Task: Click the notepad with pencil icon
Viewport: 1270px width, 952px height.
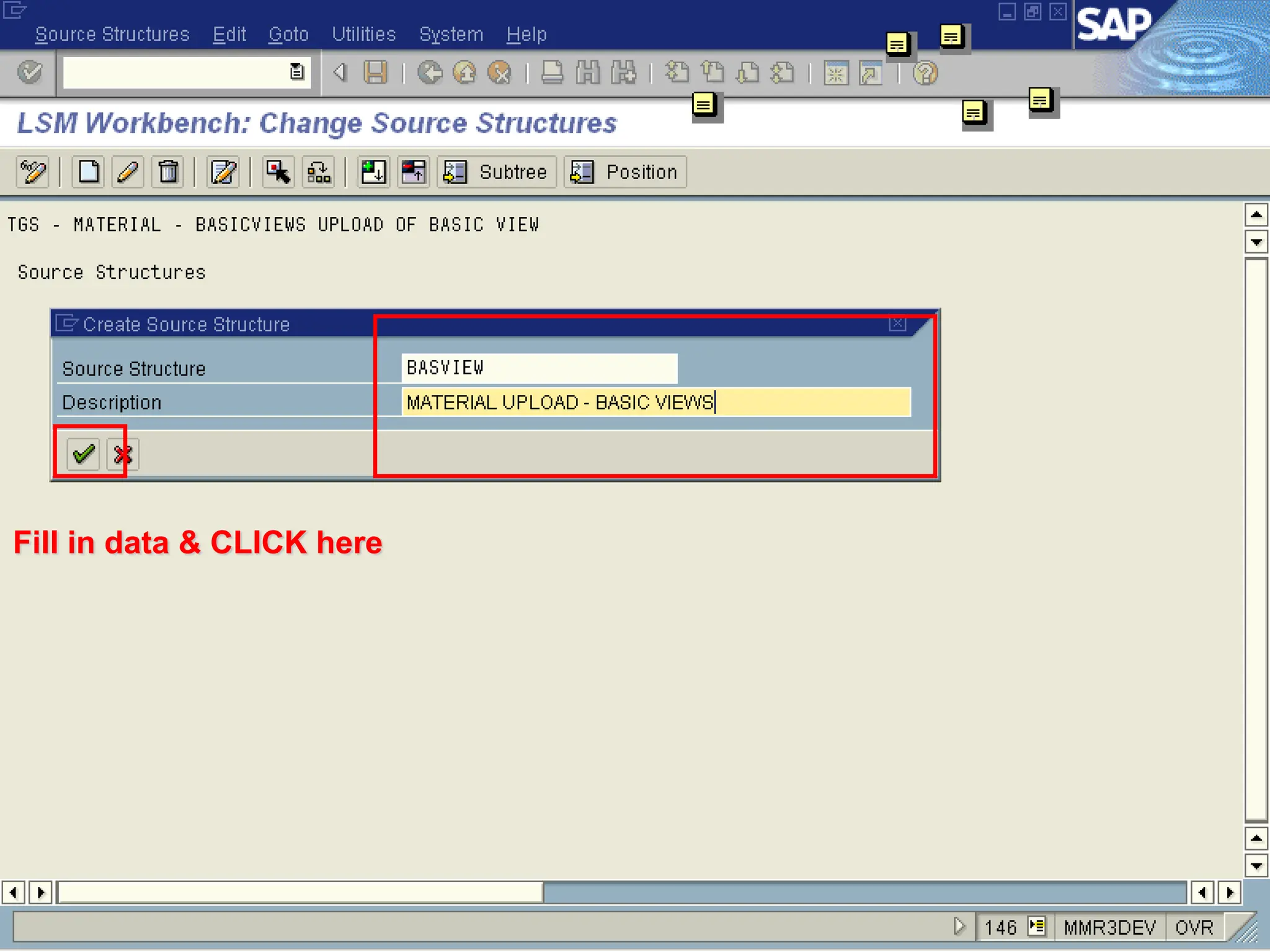Action: (x=223, y=172)
